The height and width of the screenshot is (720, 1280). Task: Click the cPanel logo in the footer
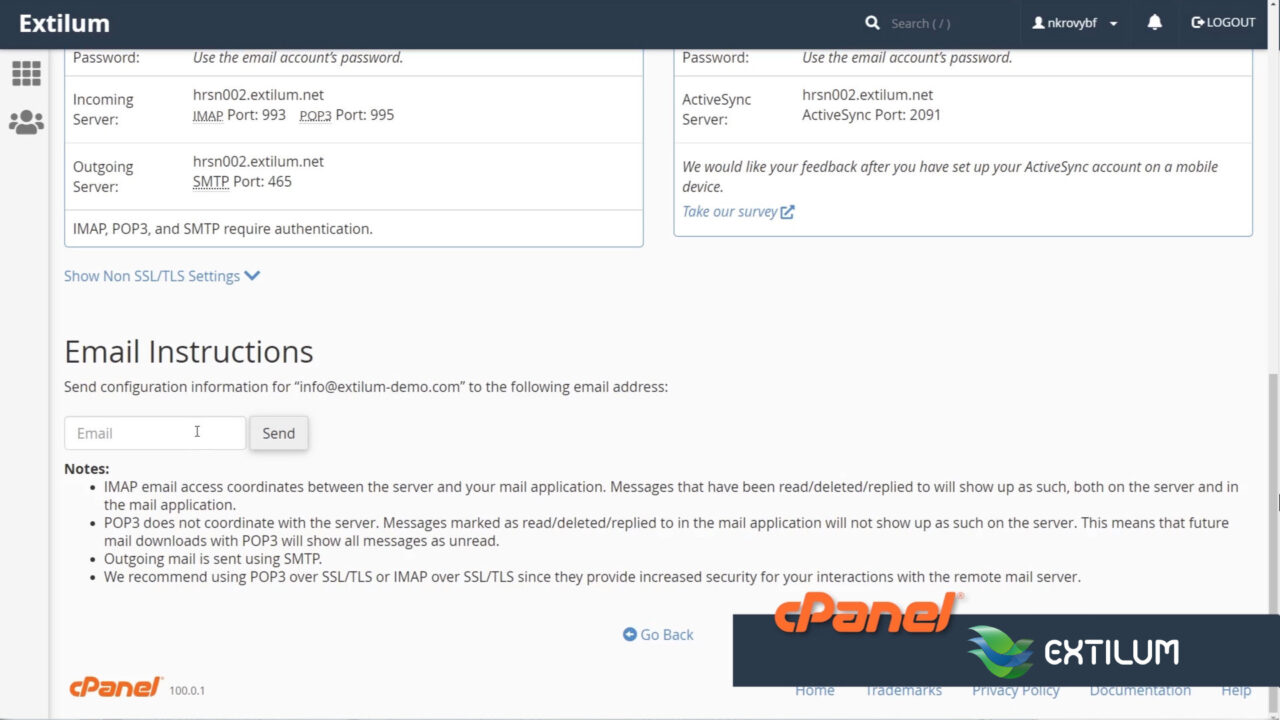(114, 687)
